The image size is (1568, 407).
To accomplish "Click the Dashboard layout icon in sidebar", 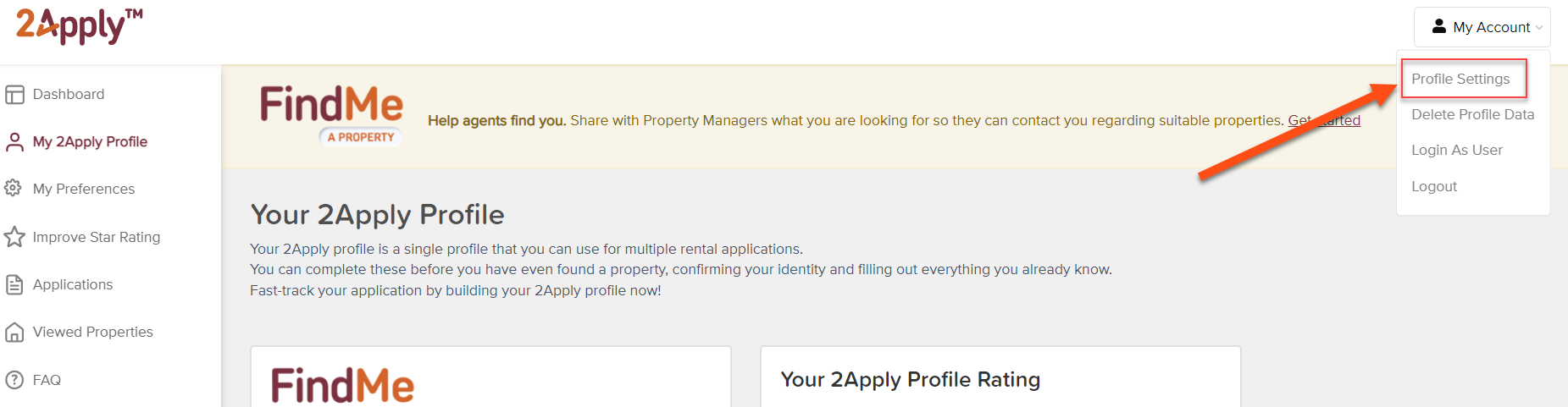I will coord(14,95).
